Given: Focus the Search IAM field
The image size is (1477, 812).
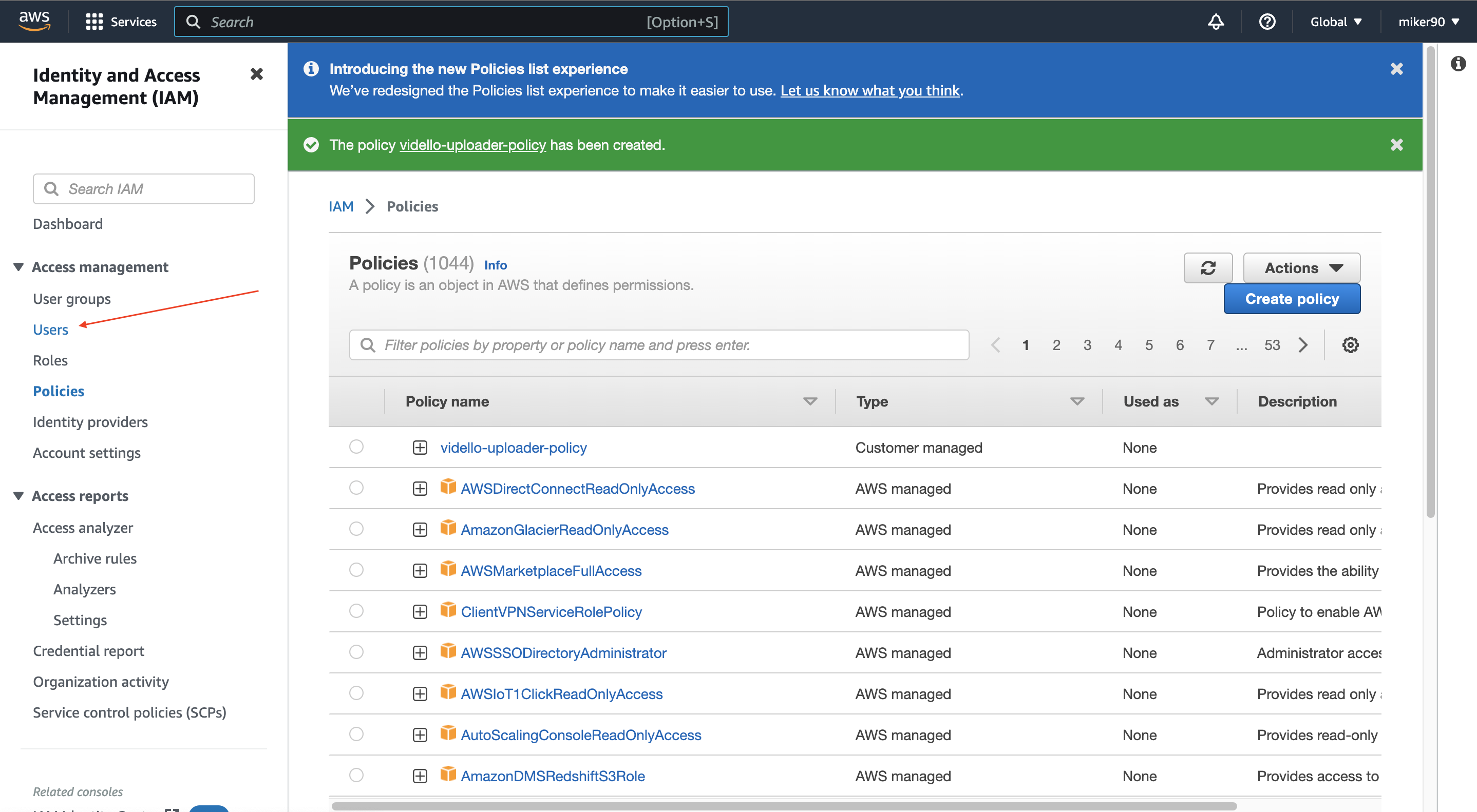Looking at the screenshot, I should tap(143, 188).
